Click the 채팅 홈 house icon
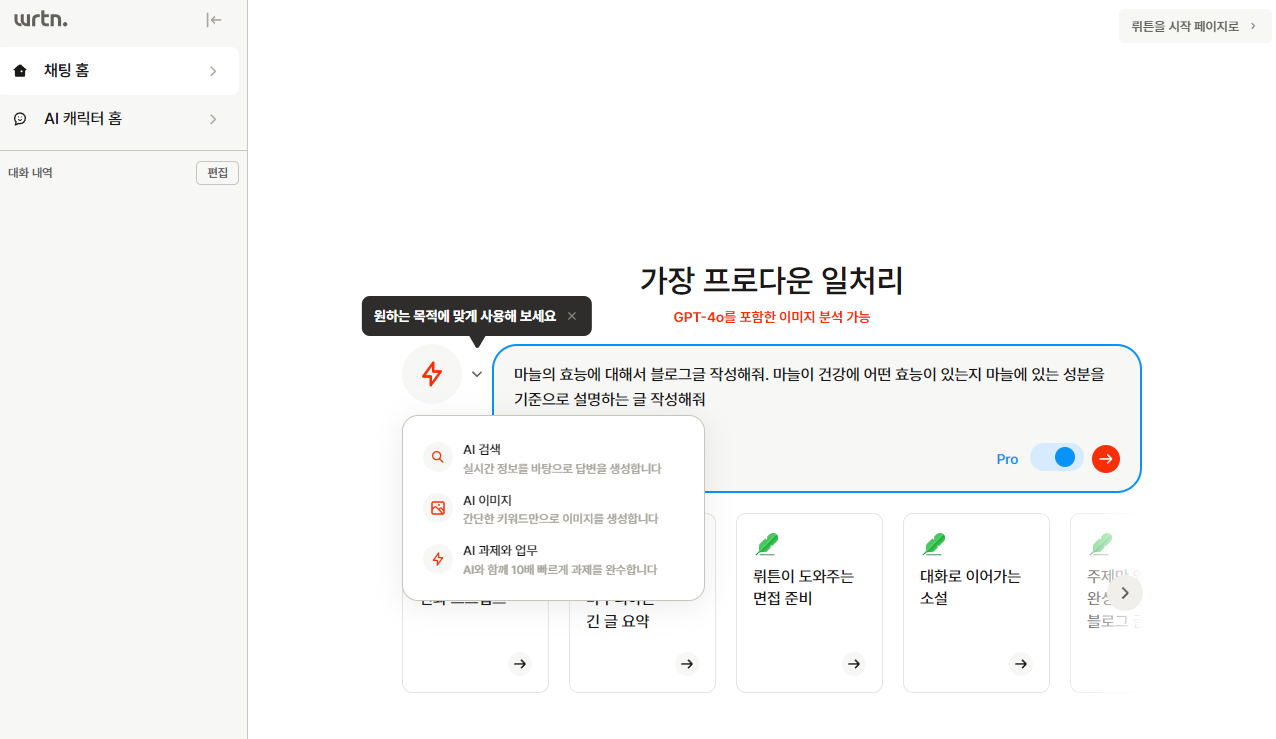 point(20,71)
